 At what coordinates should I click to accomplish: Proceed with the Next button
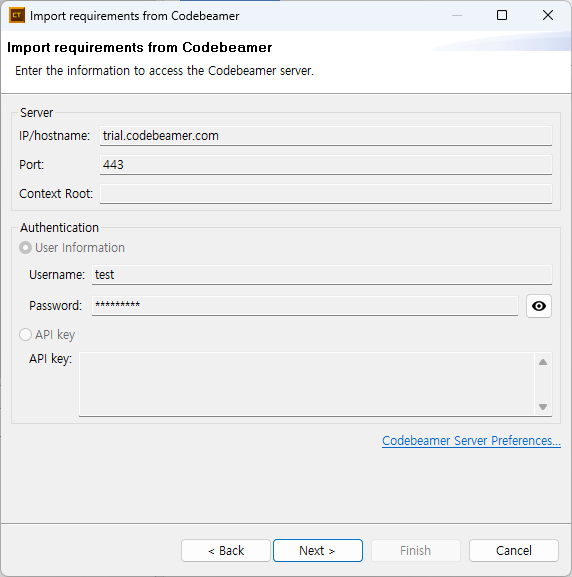coord(318,551)
